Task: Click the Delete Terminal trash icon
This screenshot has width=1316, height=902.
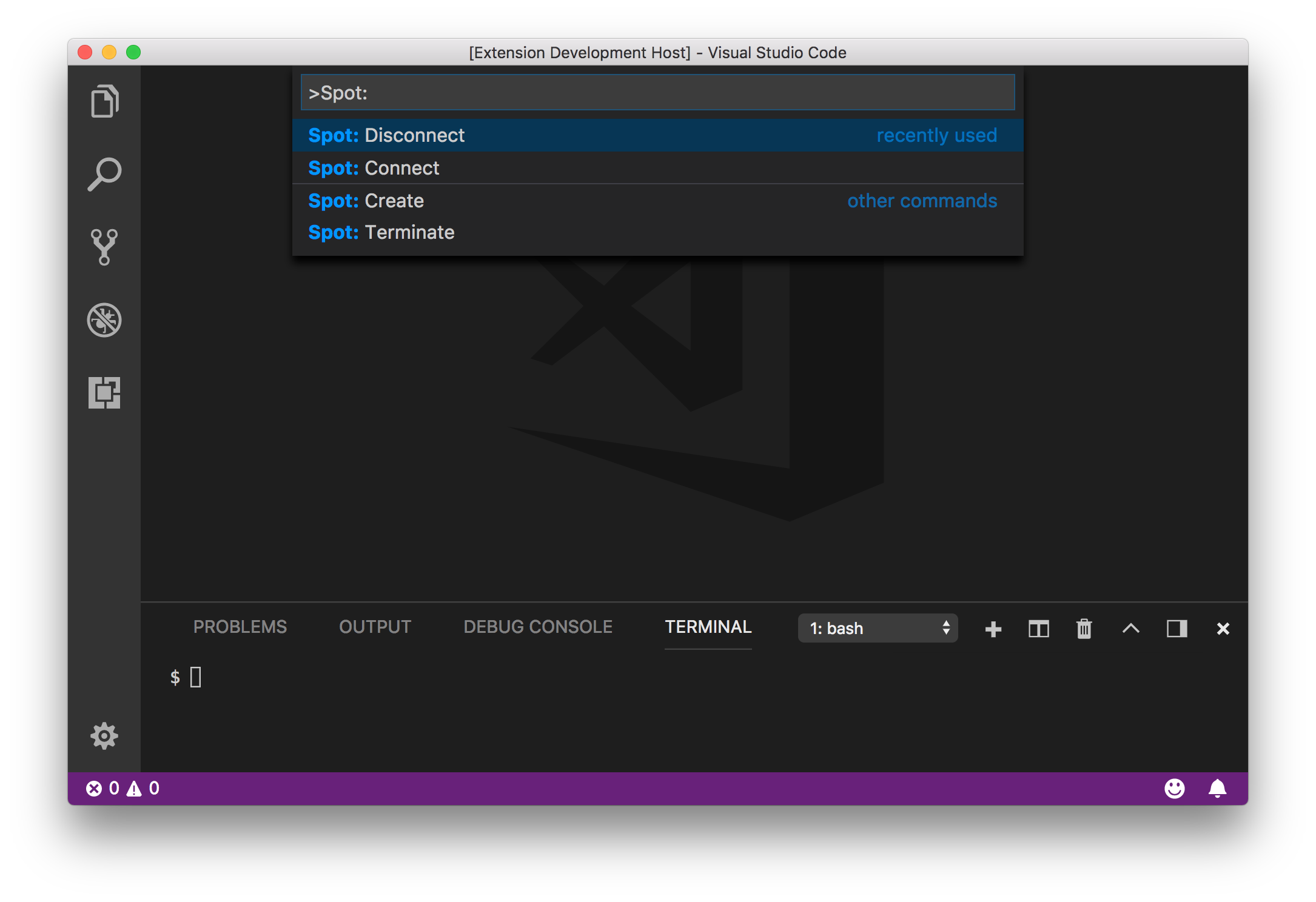Action: 1083,628
